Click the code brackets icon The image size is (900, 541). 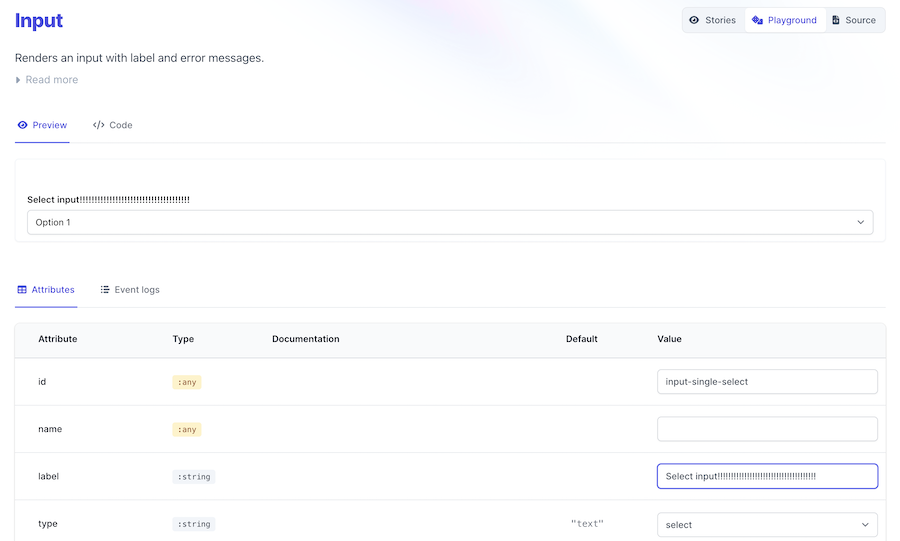coord(98,125)
